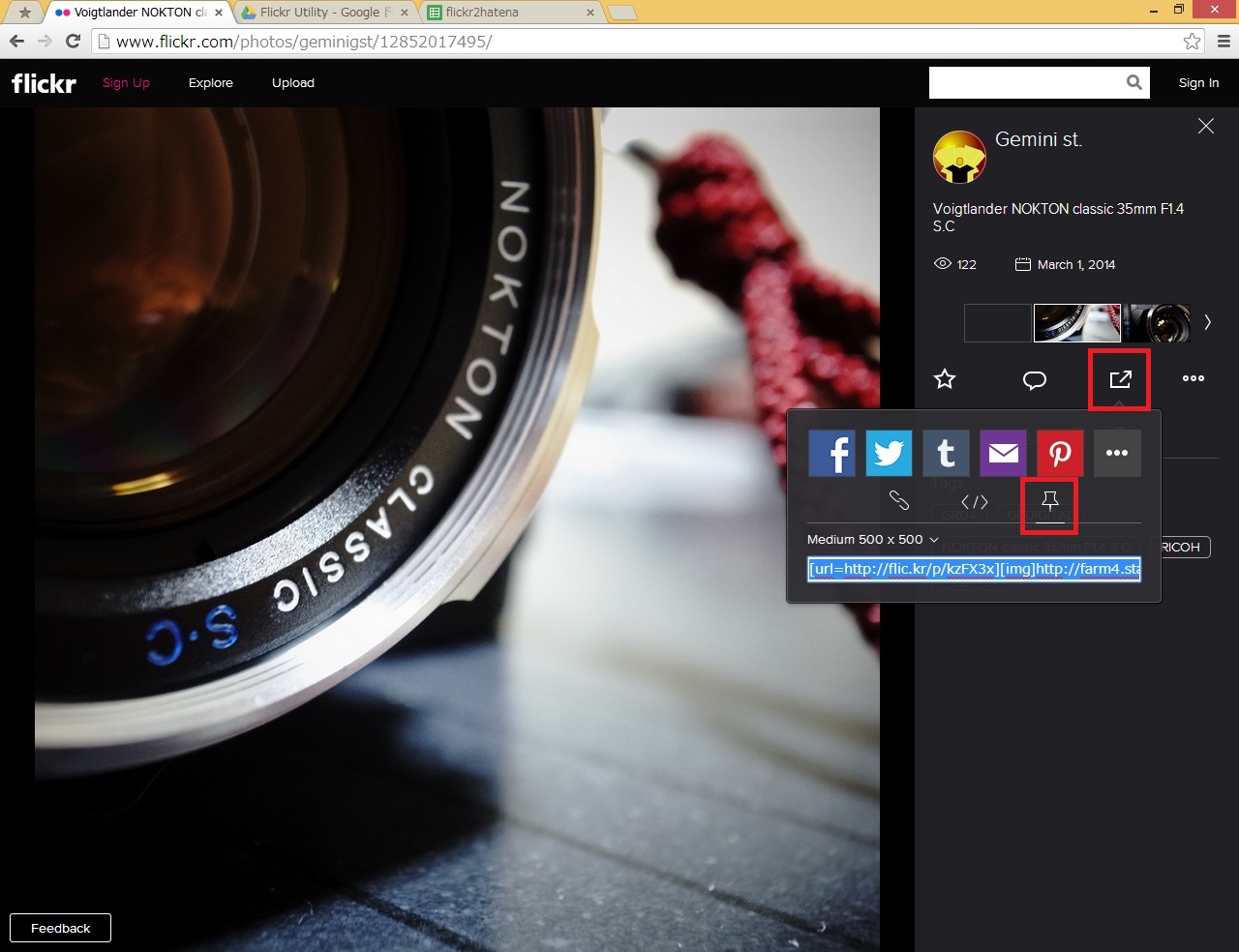Share the photo on Pinterest
The image size is (1239, 952).
1060,453
